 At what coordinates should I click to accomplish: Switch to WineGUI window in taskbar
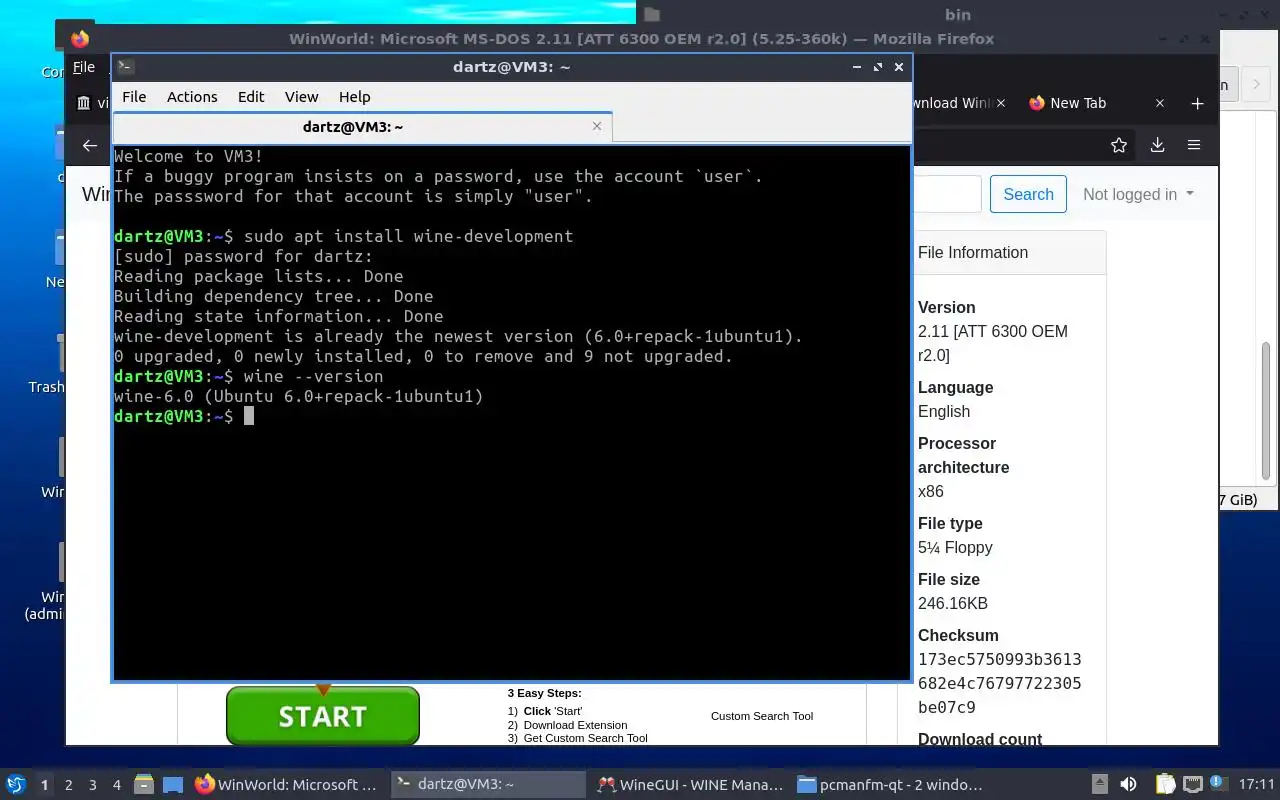pos(689,785)
